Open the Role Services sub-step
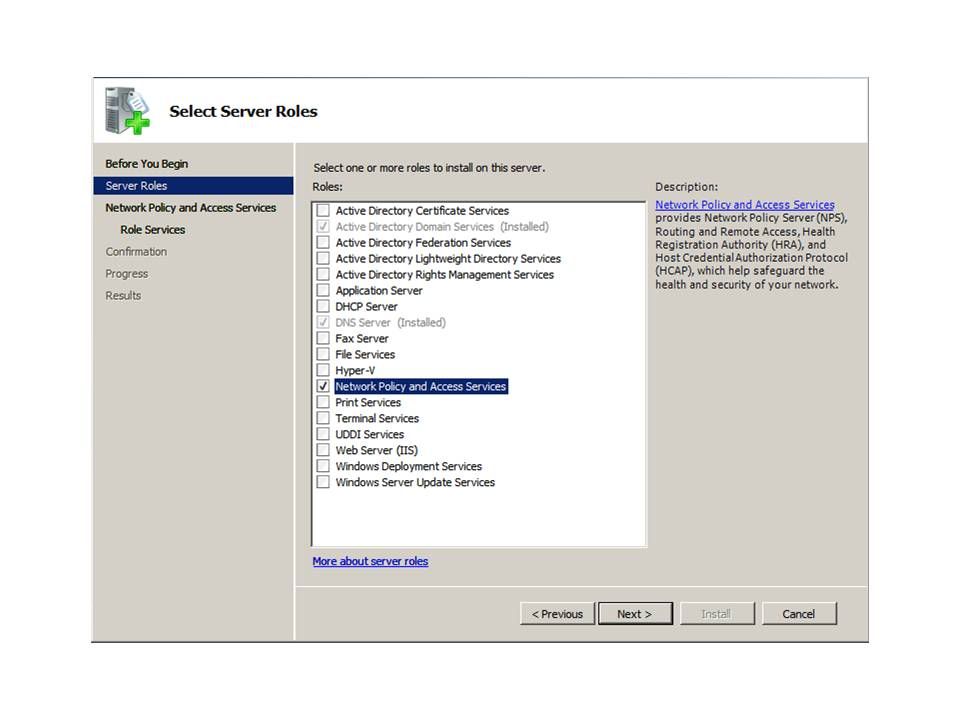Image resolution: width=960 pixels, height=720 pixels. 152,230
